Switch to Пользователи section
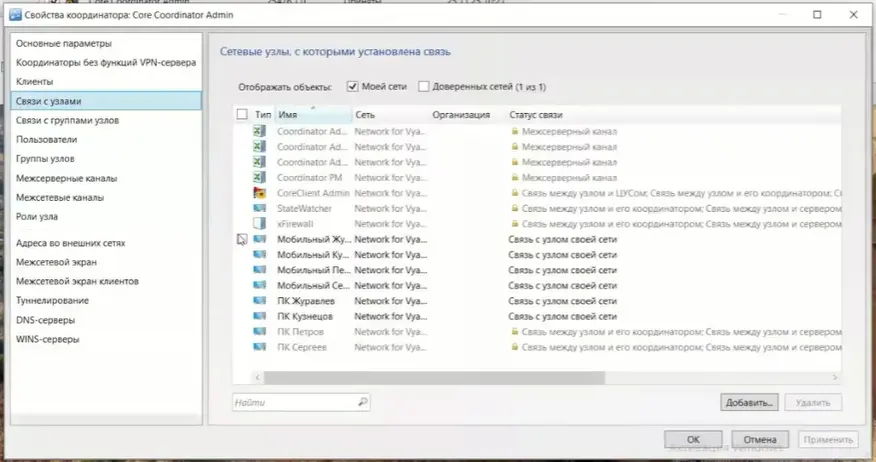The image size is (876, 462). tap(106, 140)
